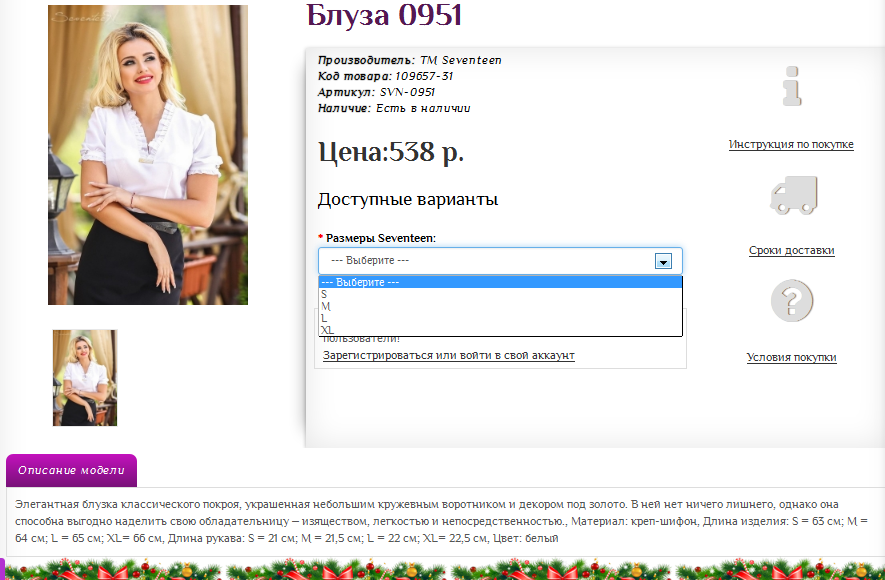Image resolution: width=885 pixels, height=580 pixels.
Task: Click the Код товара: 109657-31 text
Action: tap(385, 76)
